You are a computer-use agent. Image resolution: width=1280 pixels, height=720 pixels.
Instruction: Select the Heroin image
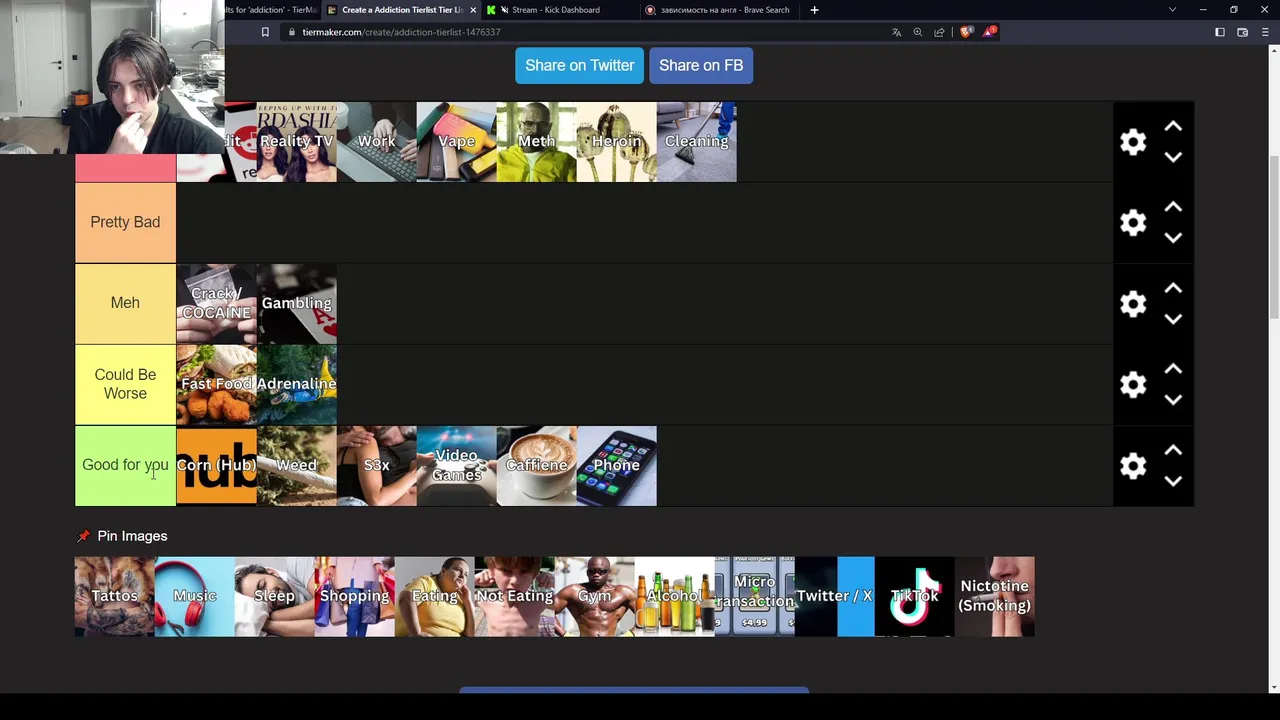tap(616, 141)
